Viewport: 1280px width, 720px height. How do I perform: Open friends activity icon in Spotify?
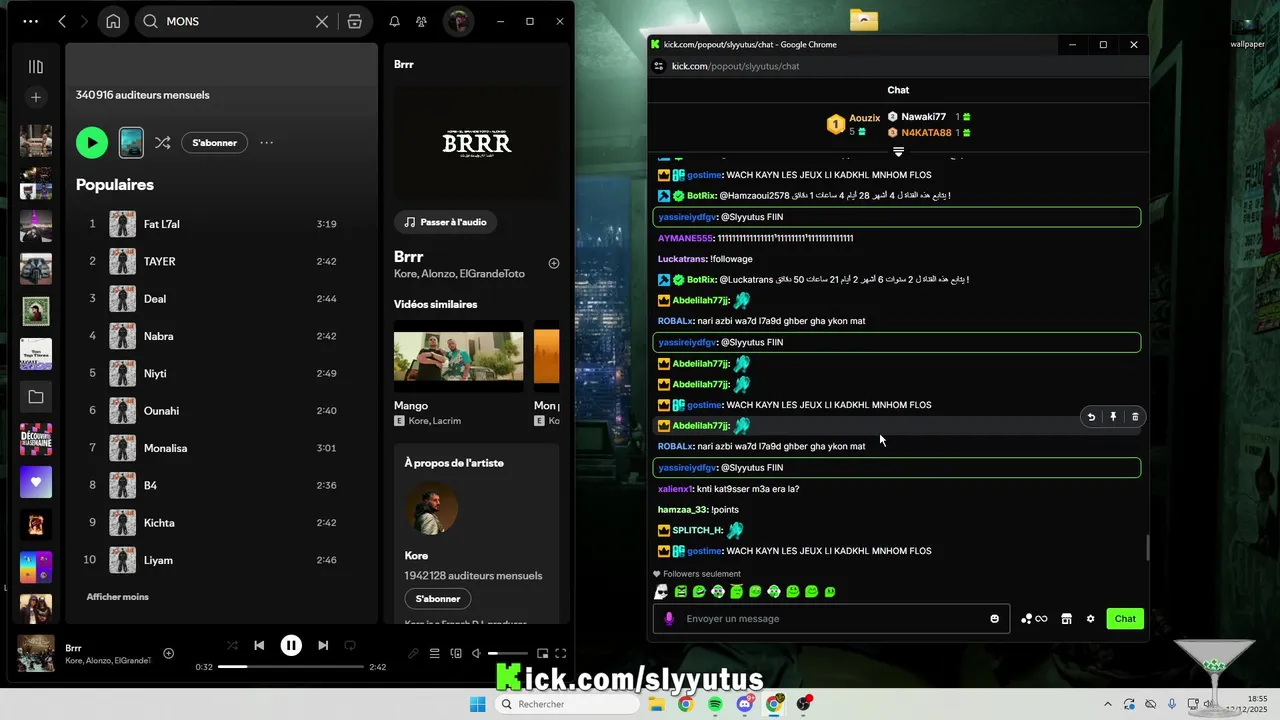click(x=422, y=21)
